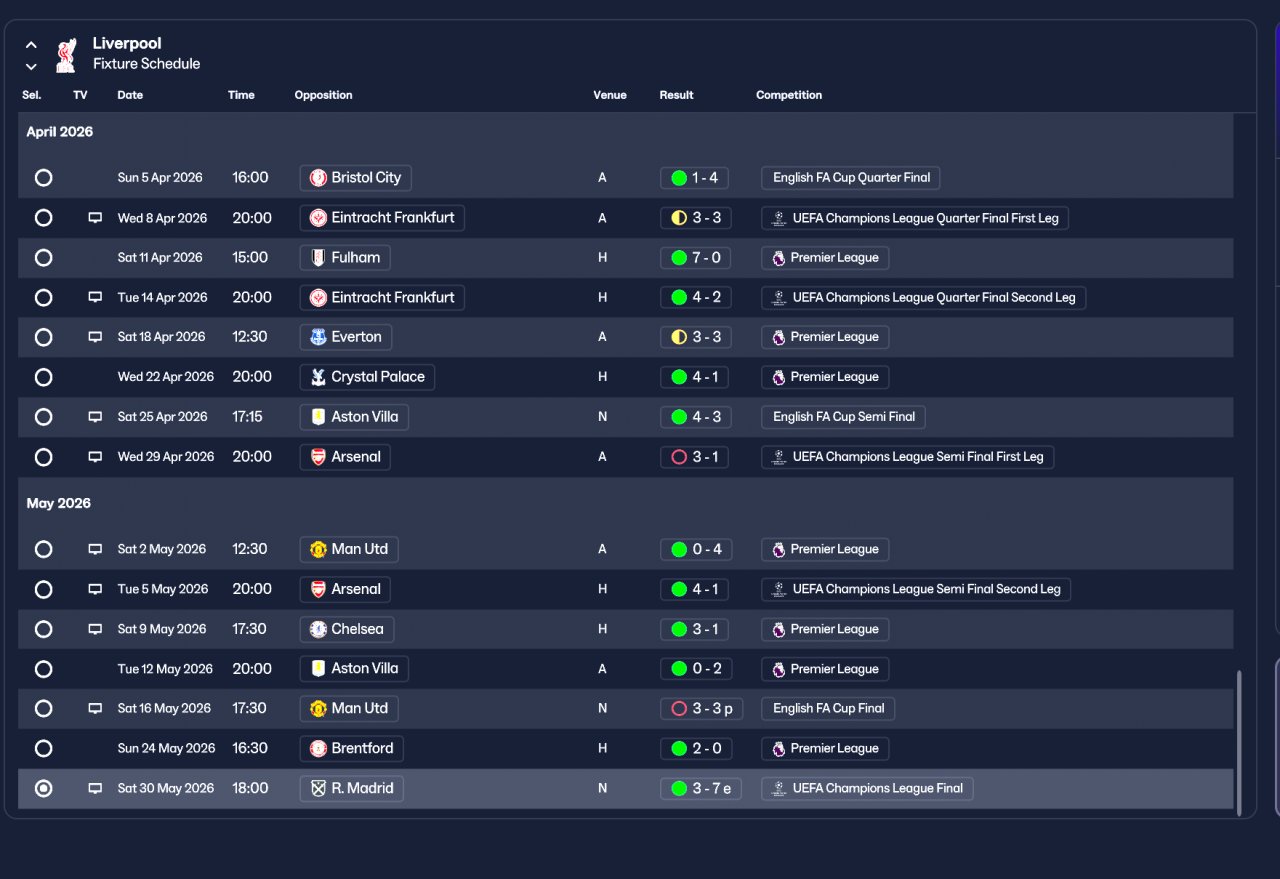1280x879 pixels.
Task: Click TV icon on Arsenal 5 May row
Action: [x=95, y=589]
